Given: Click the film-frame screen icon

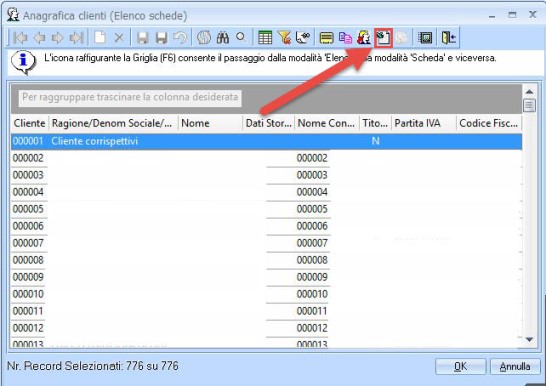Looking at the screenshot, I should (x=425, y=38).
